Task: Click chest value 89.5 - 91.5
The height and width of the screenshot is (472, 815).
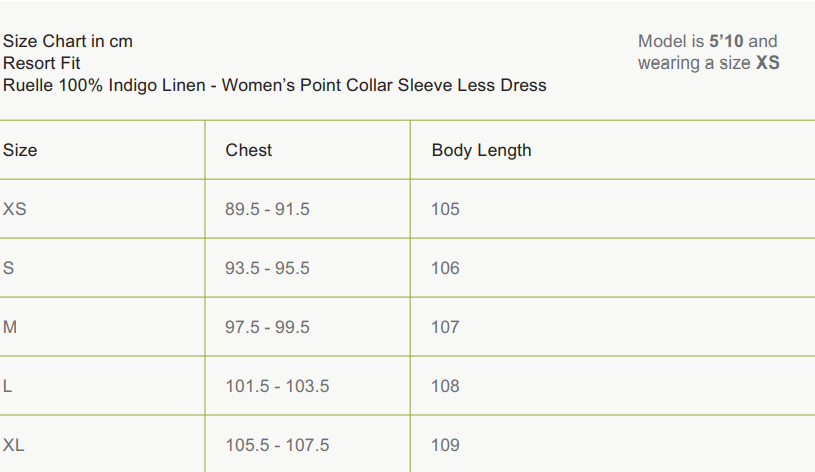Action: pyautogui.click(x=267, y=209)
